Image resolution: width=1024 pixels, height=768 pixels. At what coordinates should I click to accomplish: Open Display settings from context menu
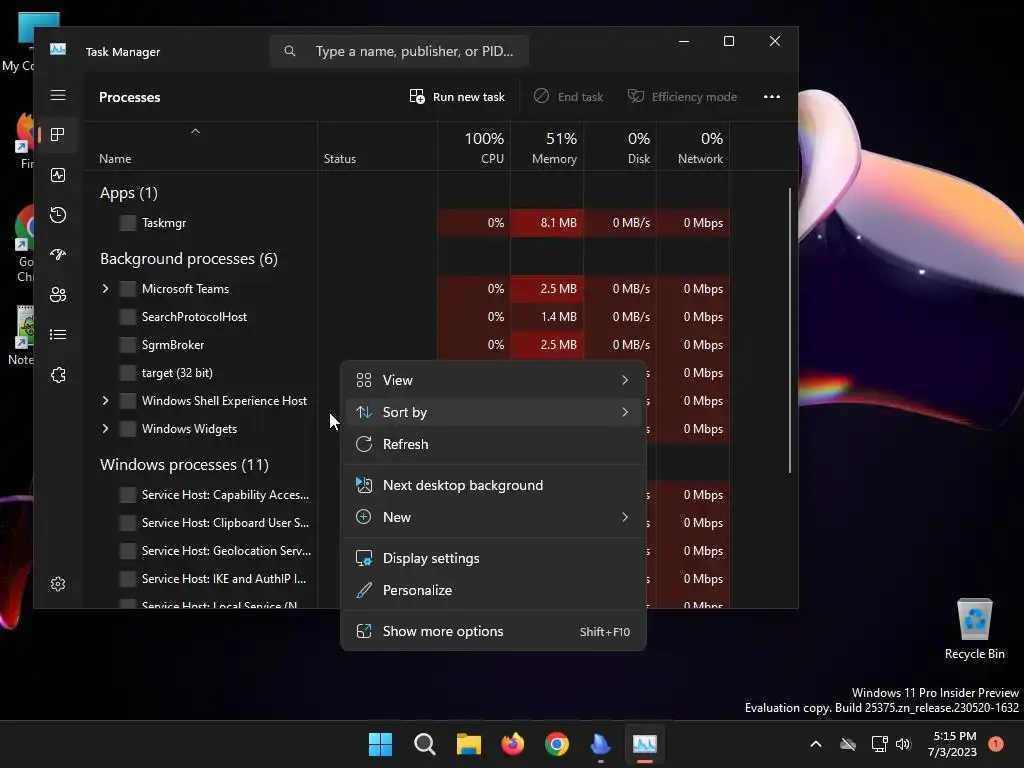(x=493, y=558)
